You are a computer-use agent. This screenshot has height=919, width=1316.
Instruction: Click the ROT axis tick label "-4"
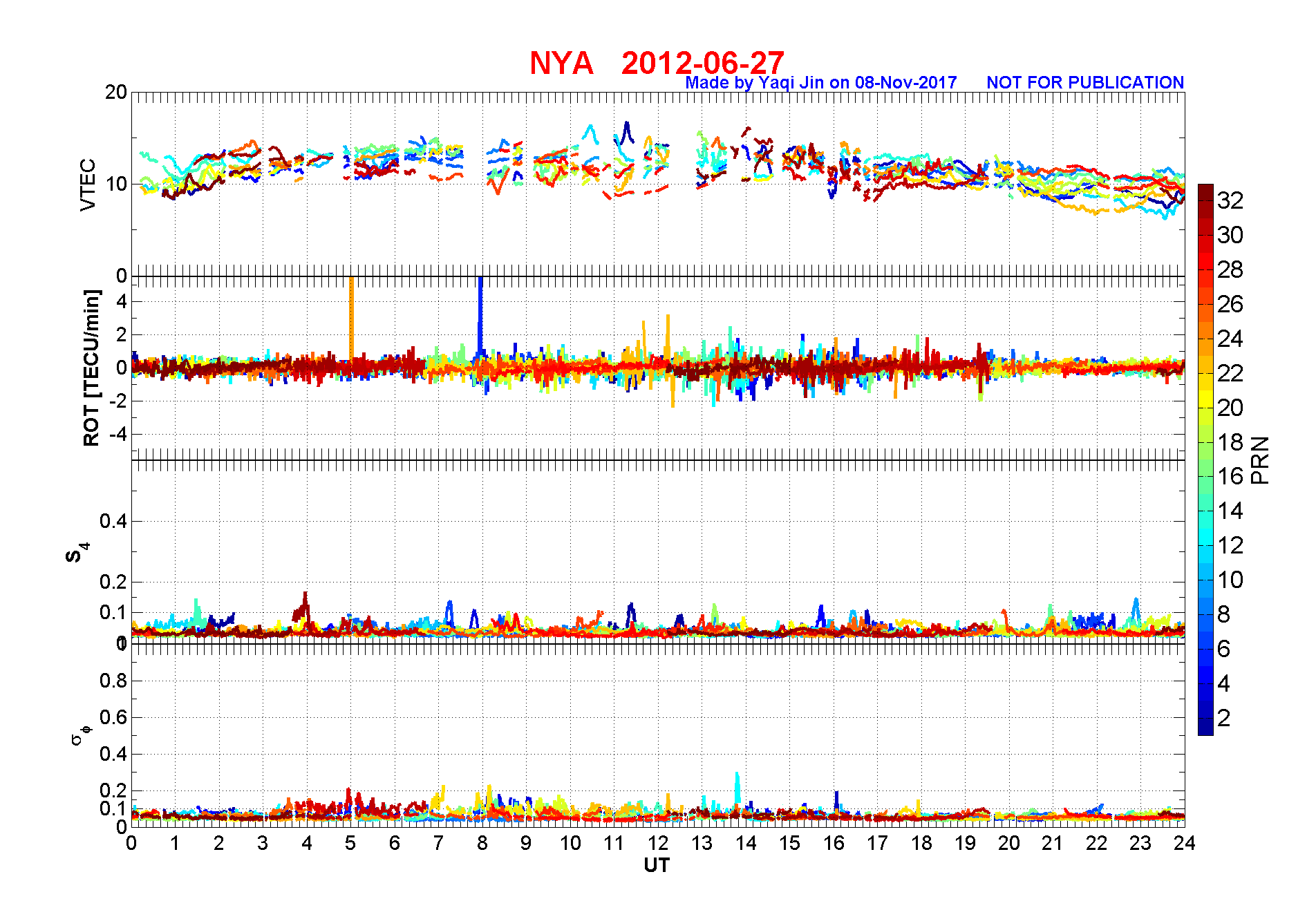[117, 434]
